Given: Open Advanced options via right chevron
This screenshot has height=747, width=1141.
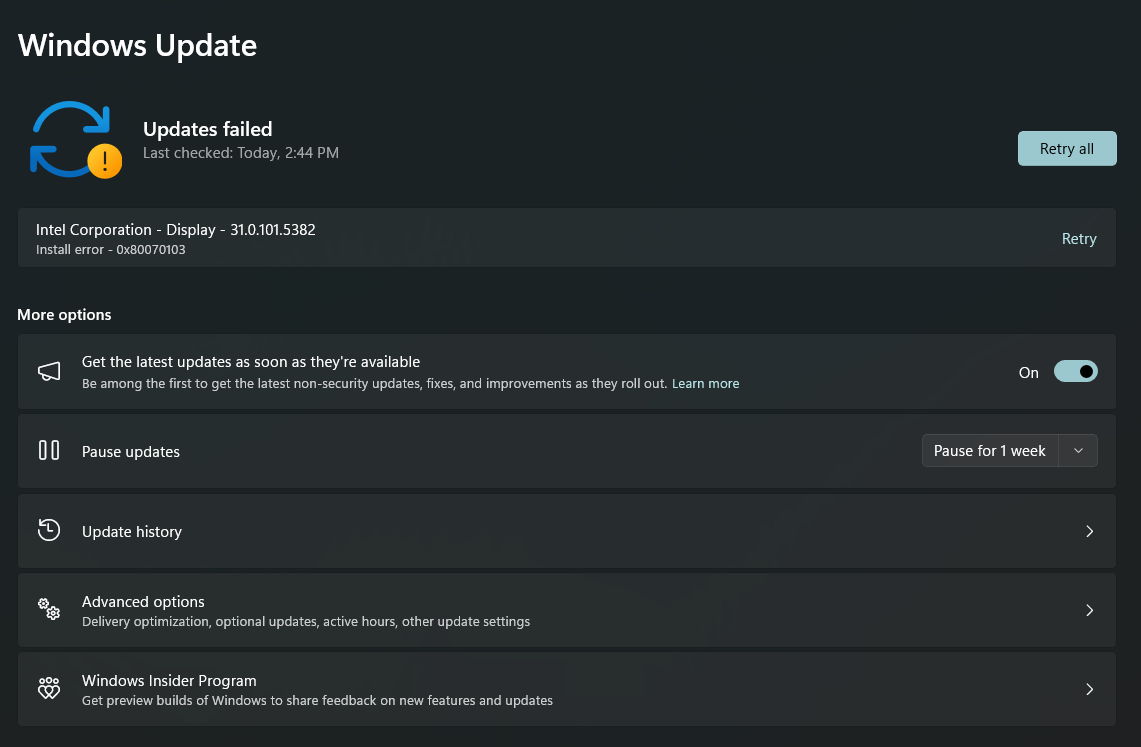Looking at the screenshot, I should 1089,610.
